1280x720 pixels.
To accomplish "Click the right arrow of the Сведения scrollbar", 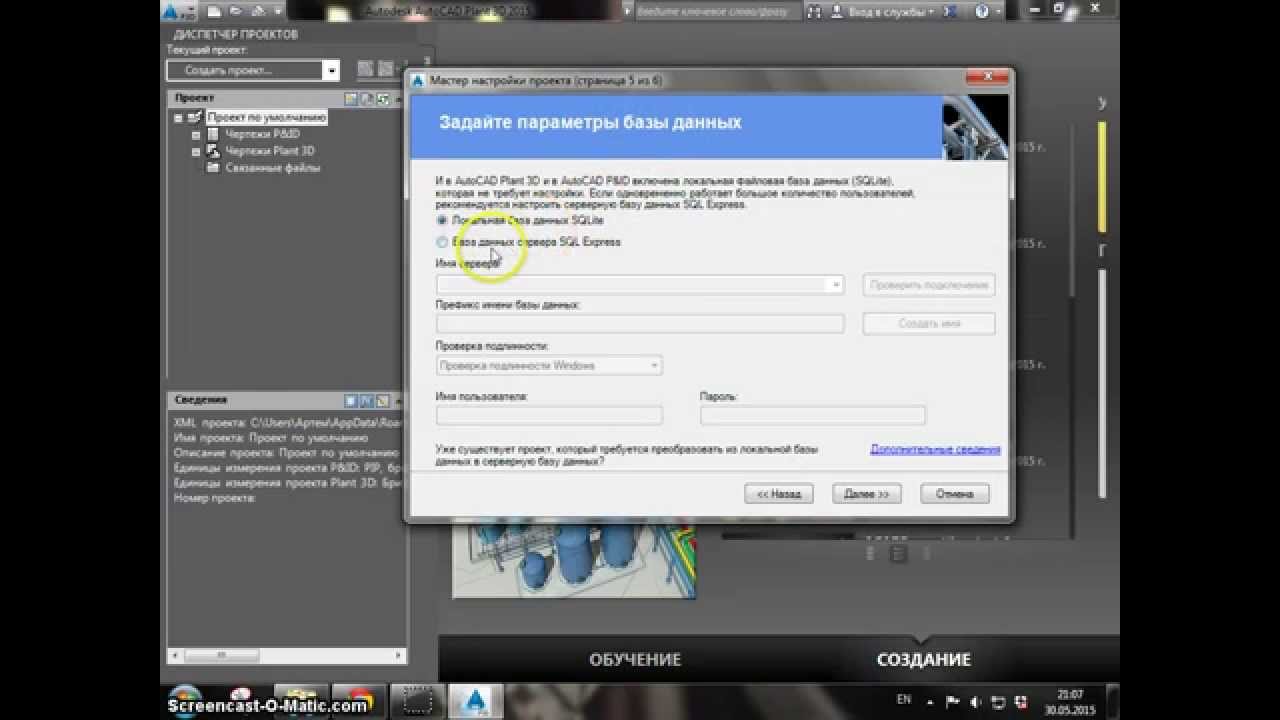I will (397, 656).
